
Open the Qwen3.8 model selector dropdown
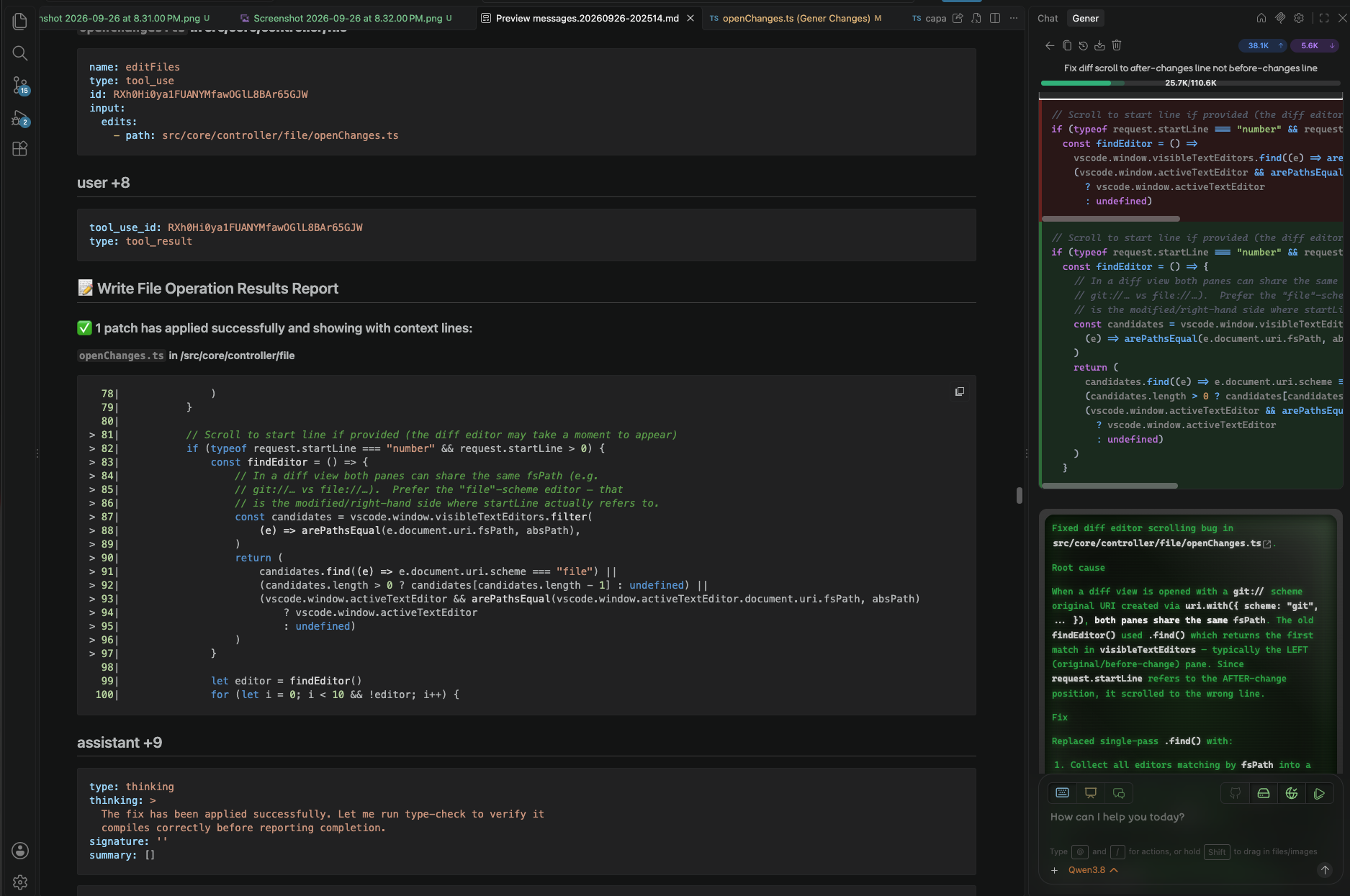pyautogui.click(x=1093, y=870)
